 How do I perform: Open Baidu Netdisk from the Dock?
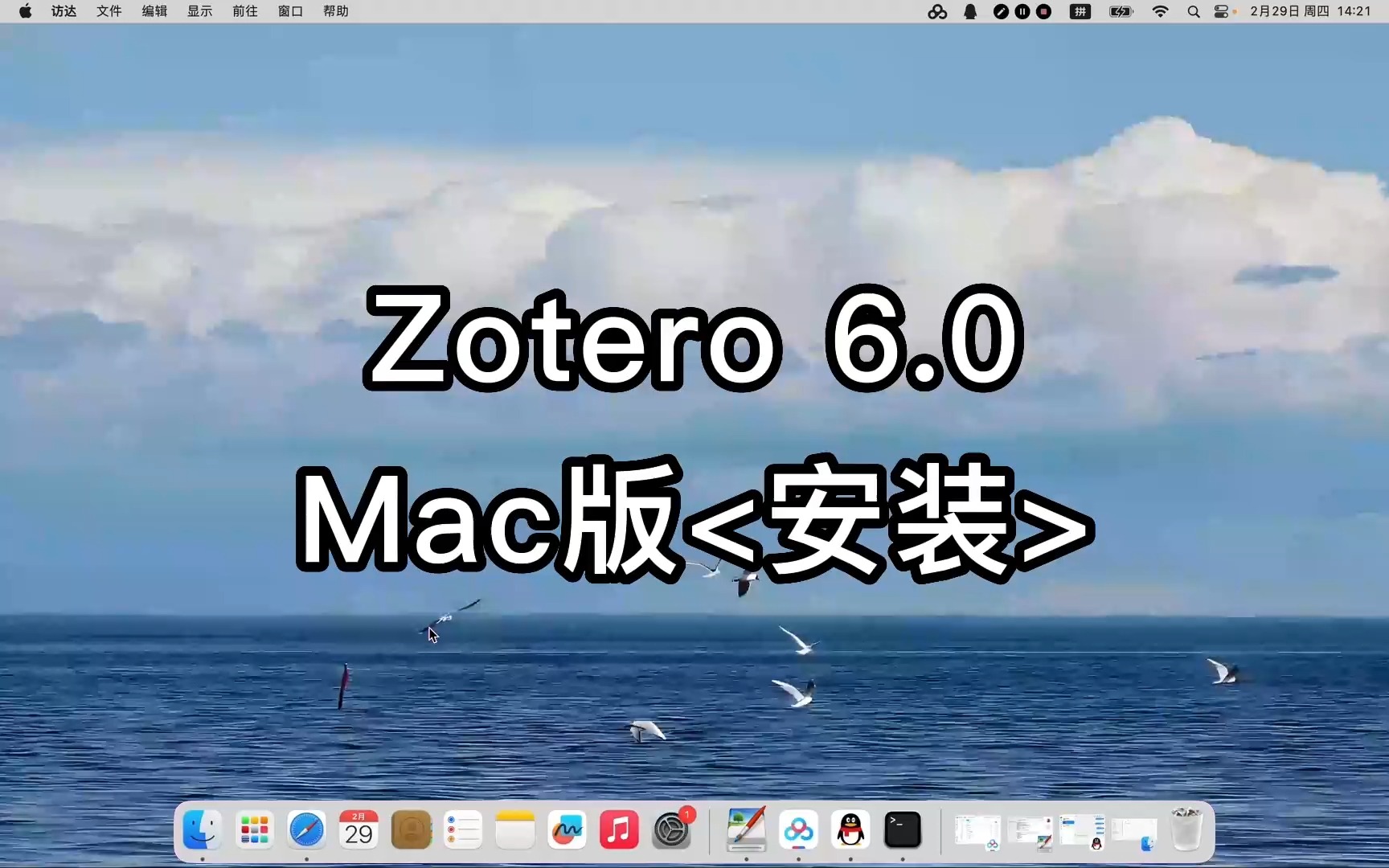798,830
